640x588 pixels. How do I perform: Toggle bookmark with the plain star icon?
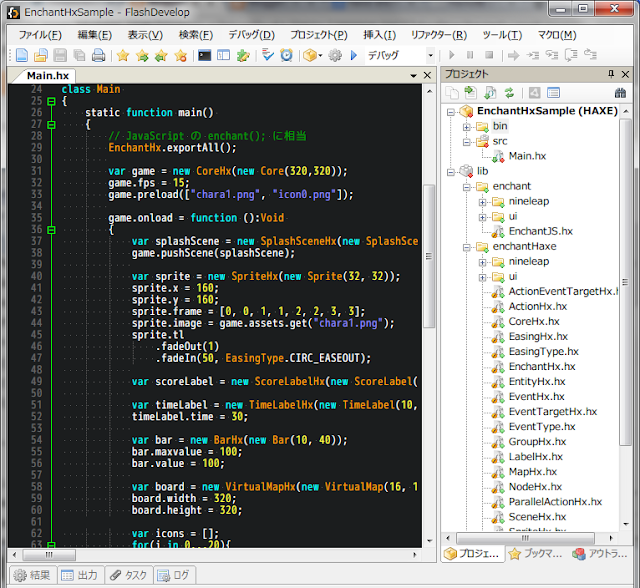click(123, 55)
